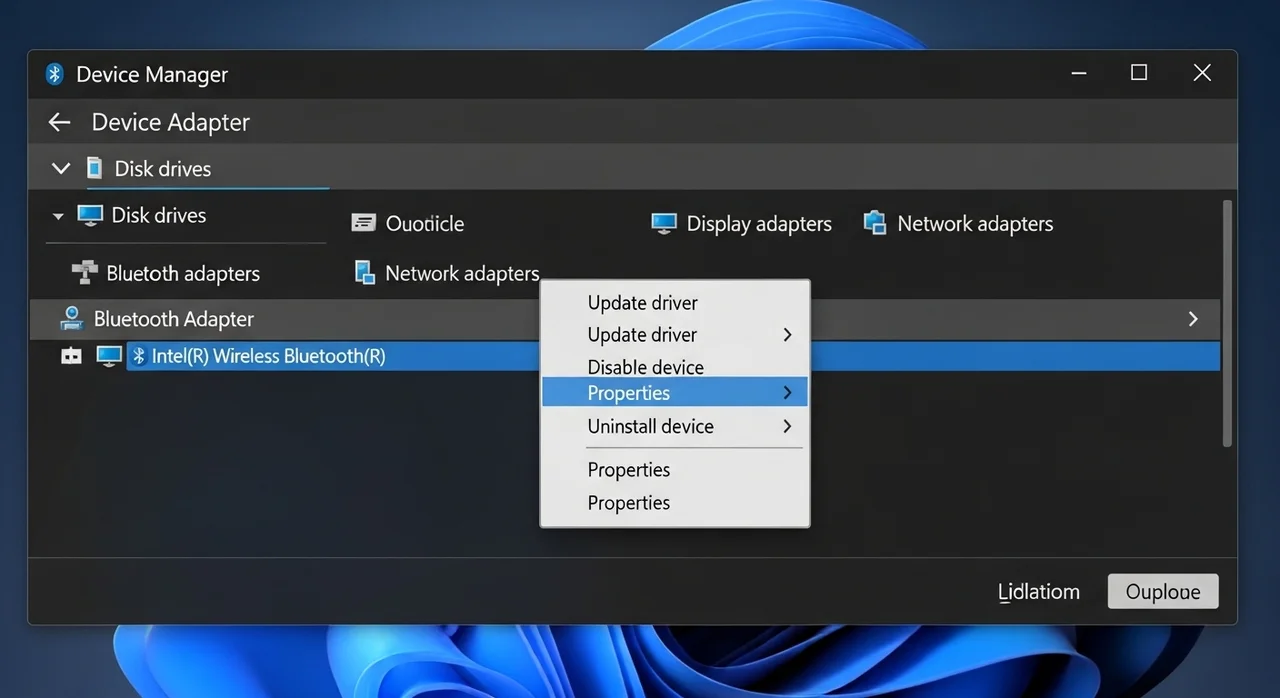This screenshot has width=1280, height=698.
Task: Collapse the Disk drives tree node triangle
Action: (58, 216)
